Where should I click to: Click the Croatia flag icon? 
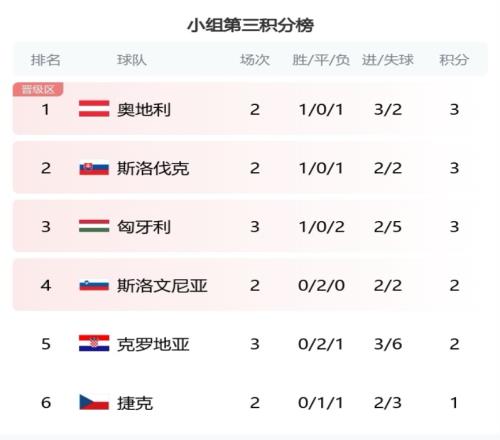(x=94, y=343)
